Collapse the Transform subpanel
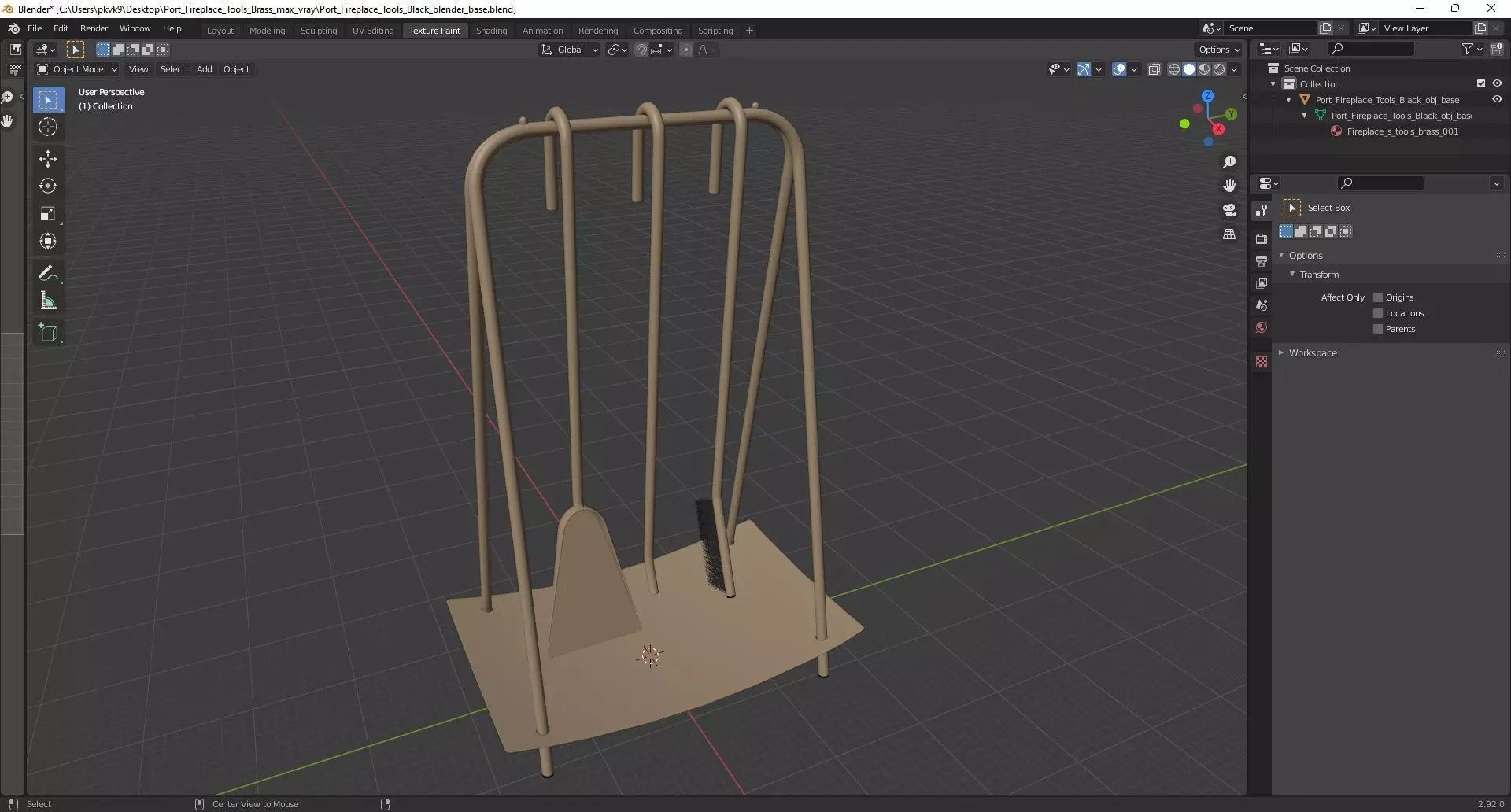This screenshot has height=812, width=1511. (x=1292, y=274)
